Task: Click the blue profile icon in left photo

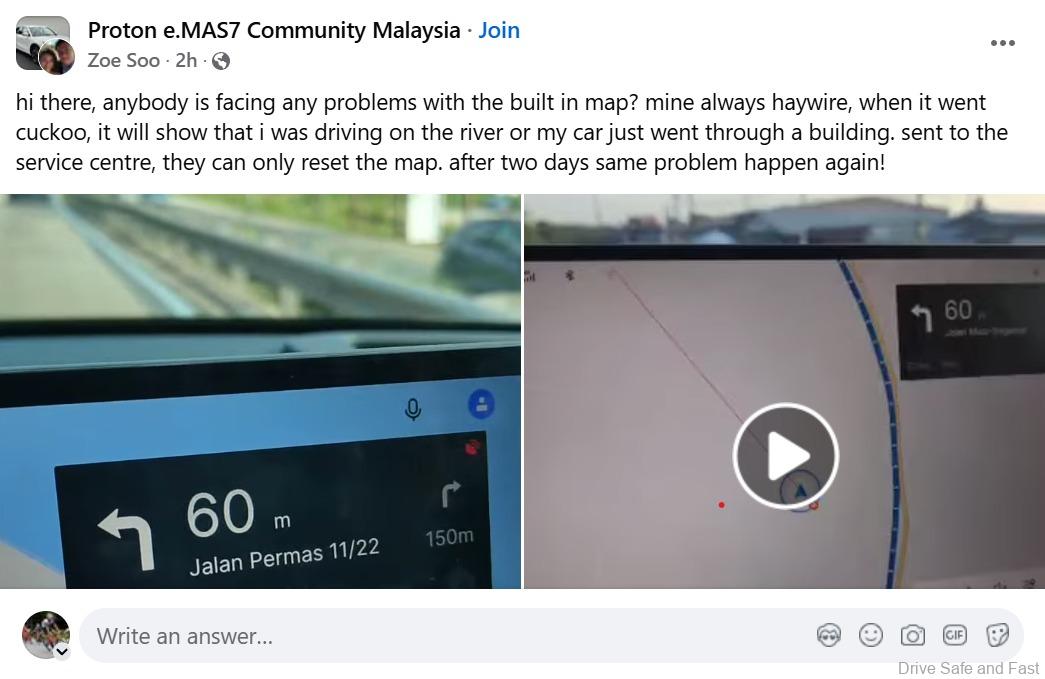Action: click(x=481, y=404)
